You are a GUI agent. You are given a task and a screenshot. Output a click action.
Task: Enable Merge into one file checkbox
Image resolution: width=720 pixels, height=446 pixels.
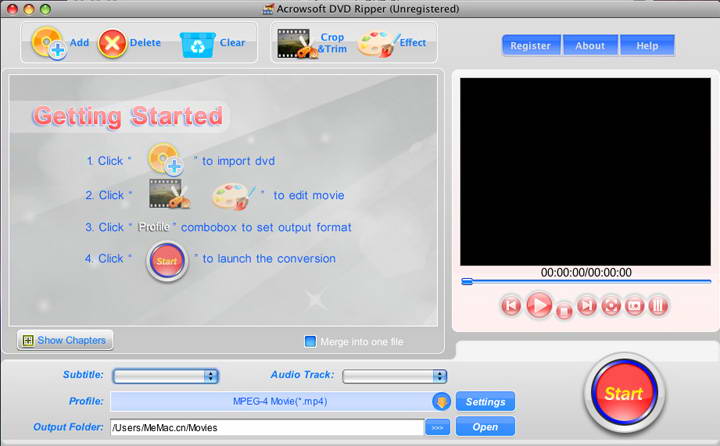(310, 341)
